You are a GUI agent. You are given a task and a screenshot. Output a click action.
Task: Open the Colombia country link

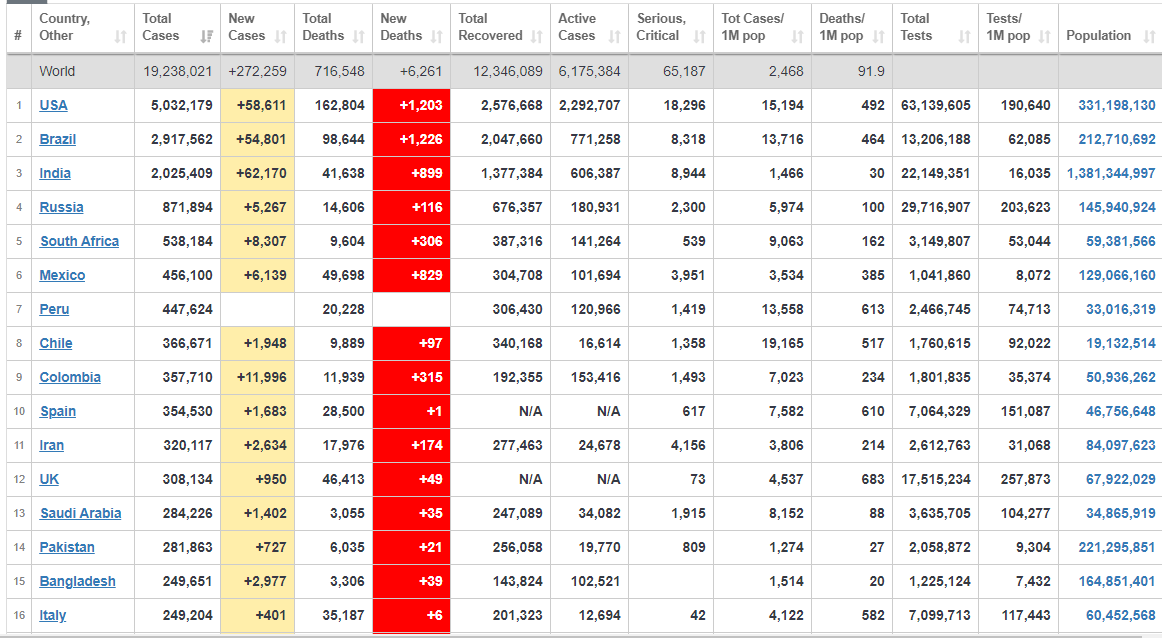point(70,378)
